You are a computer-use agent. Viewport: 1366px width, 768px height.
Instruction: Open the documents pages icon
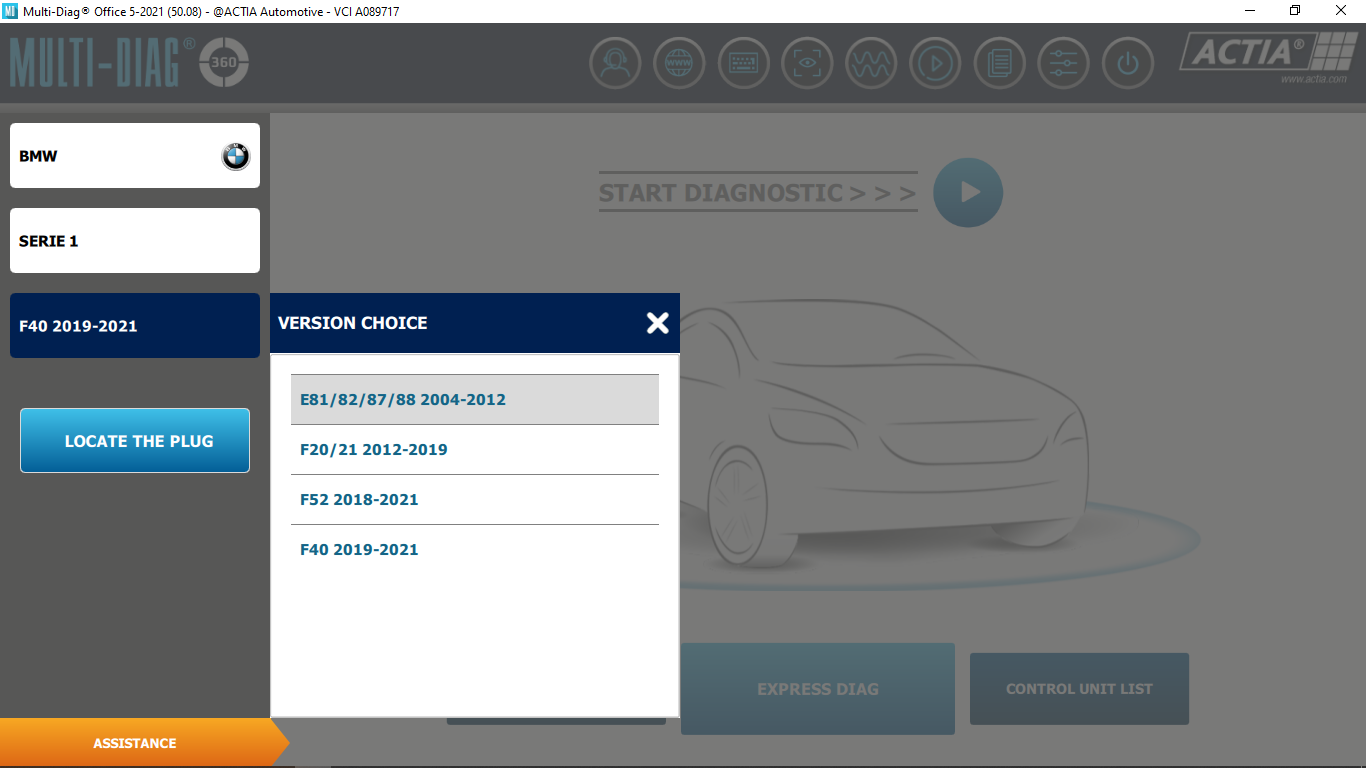(x=999, y=64)
